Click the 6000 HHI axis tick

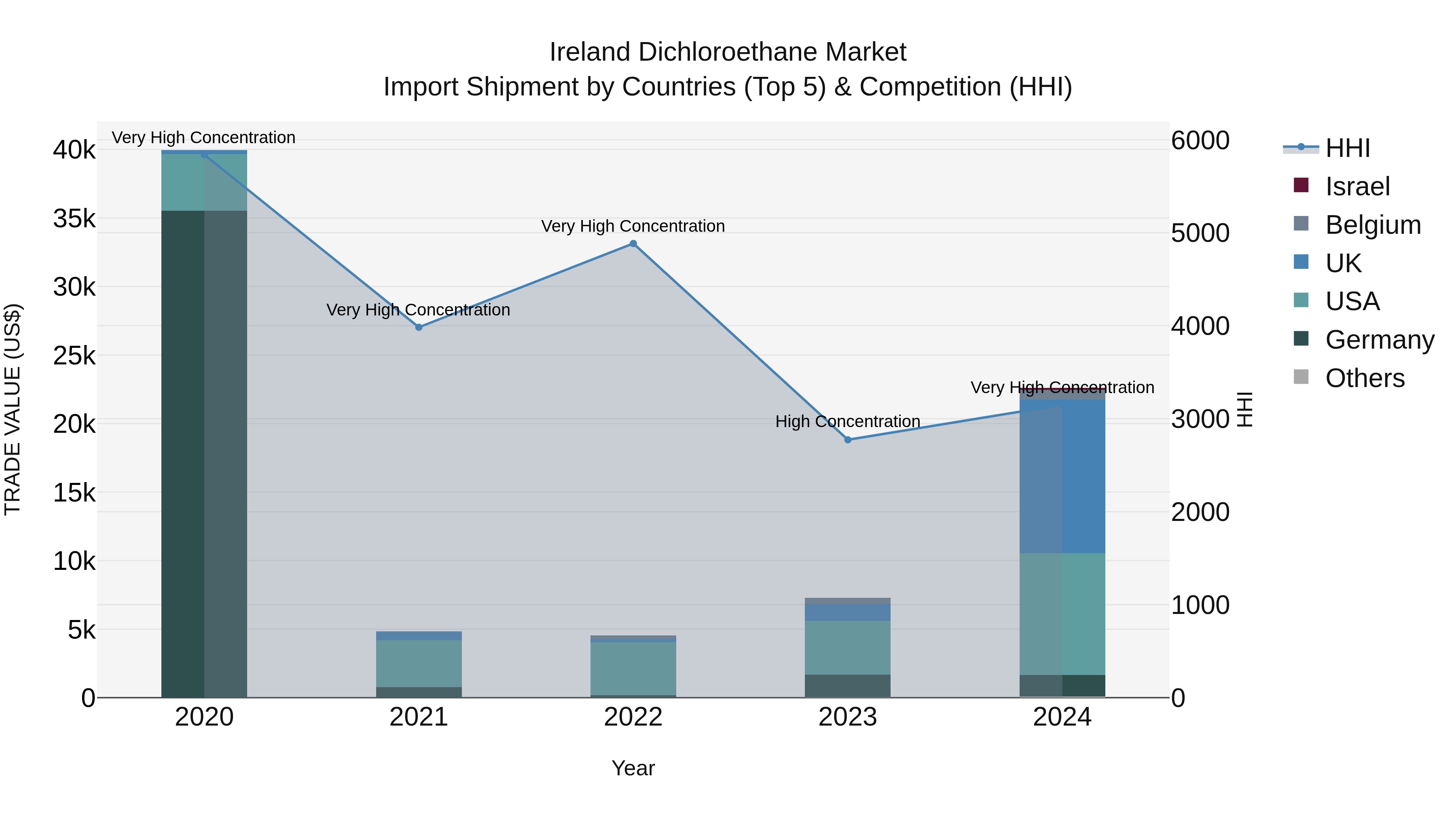click(1200, 140)
